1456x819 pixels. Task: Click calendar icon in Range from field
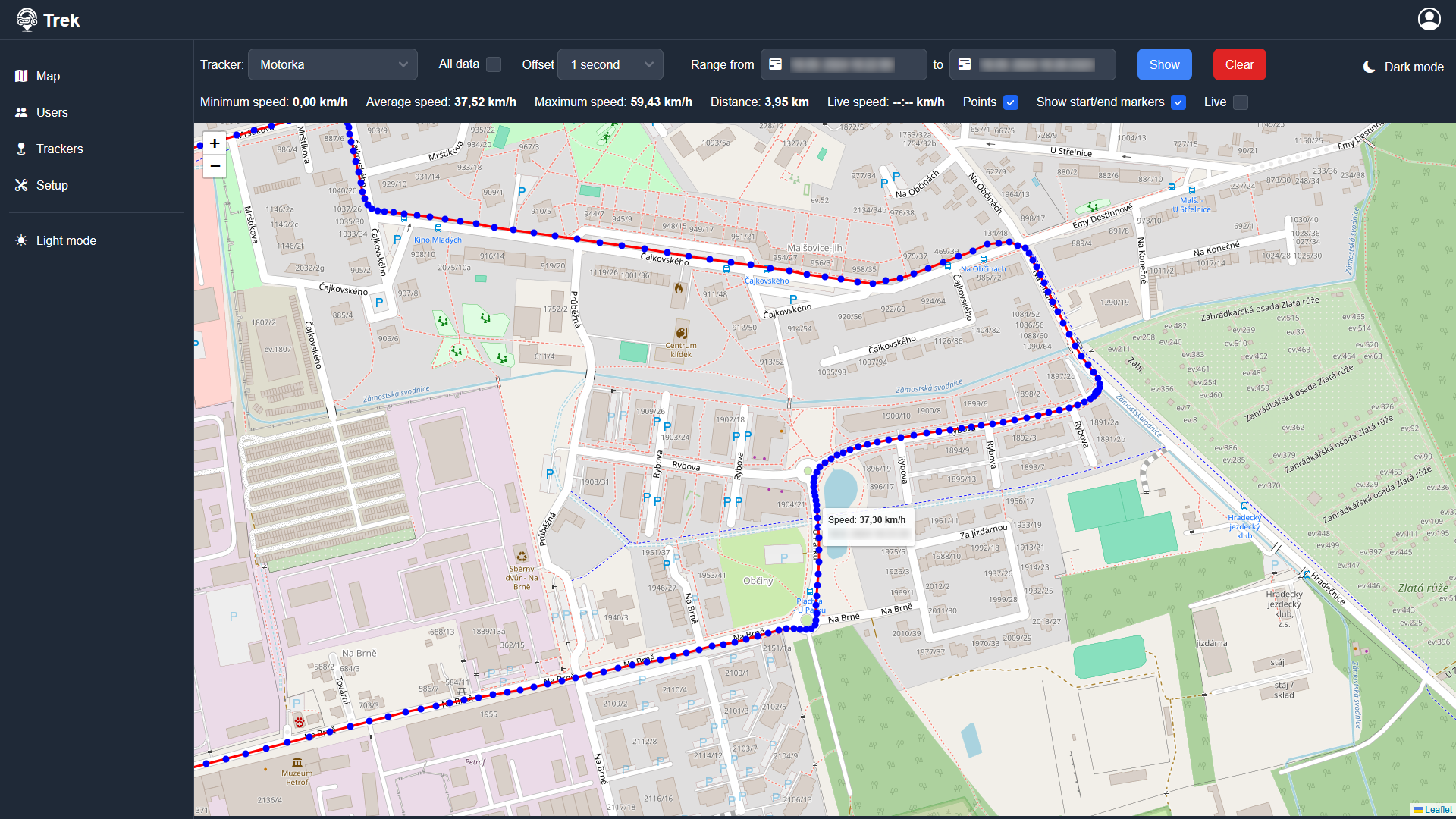(x=775, y=64)
